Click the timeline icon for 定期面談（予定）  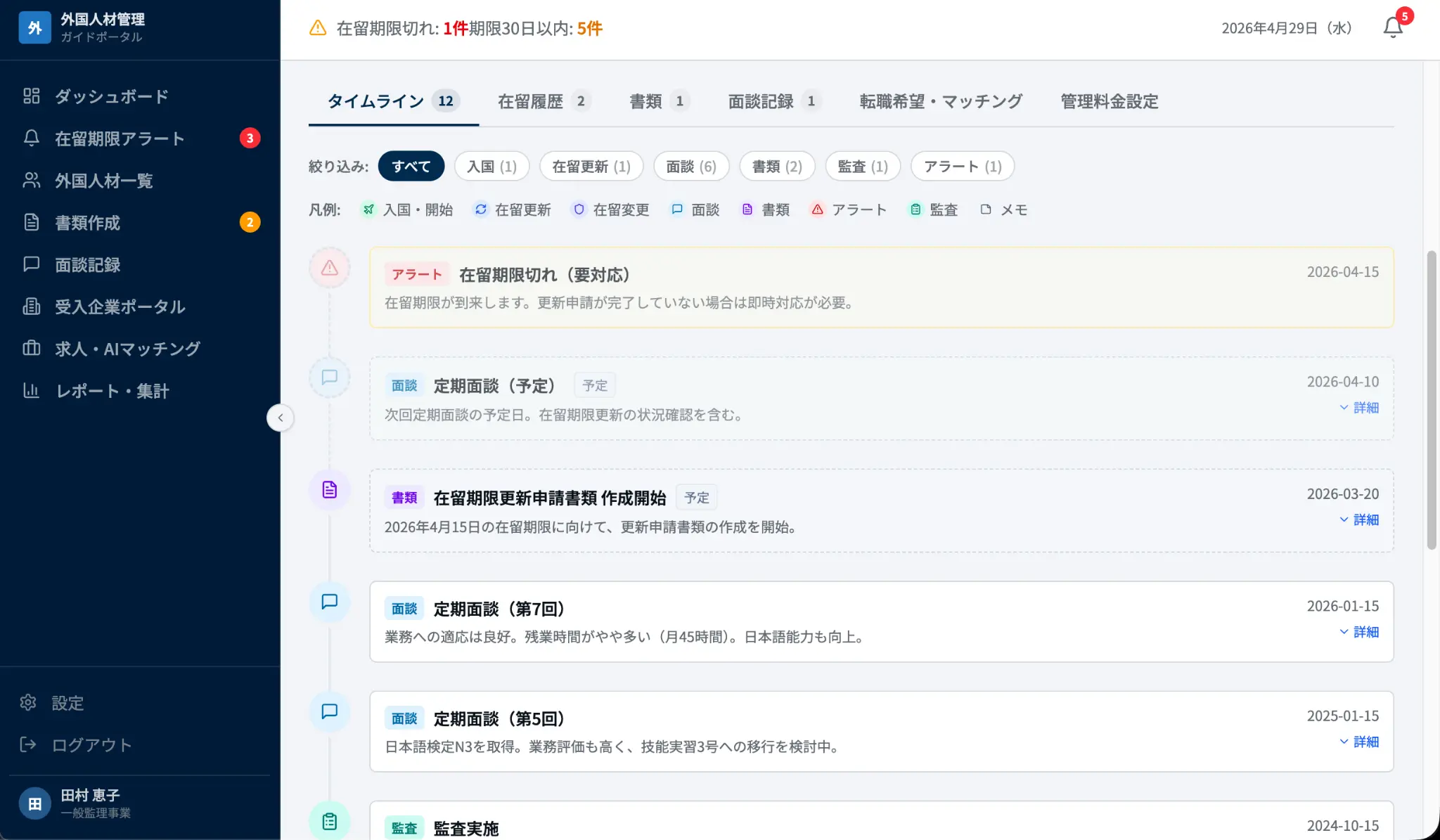click(329, 377)
